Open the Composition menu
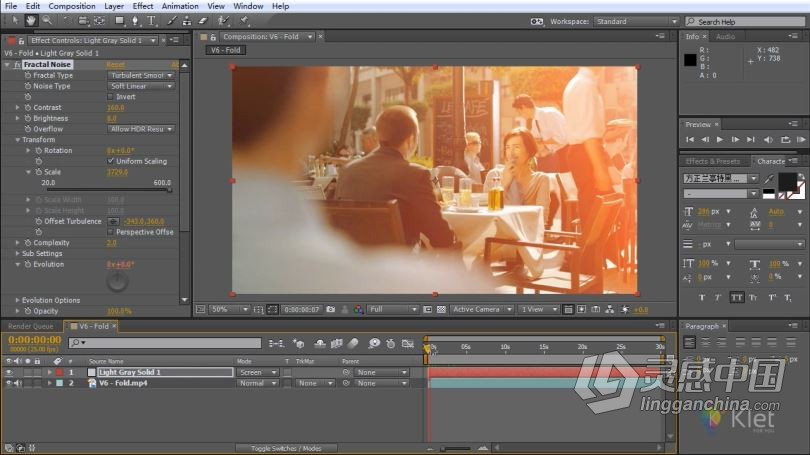The width and height of the screenshot is (810, 455). [72, 6]
